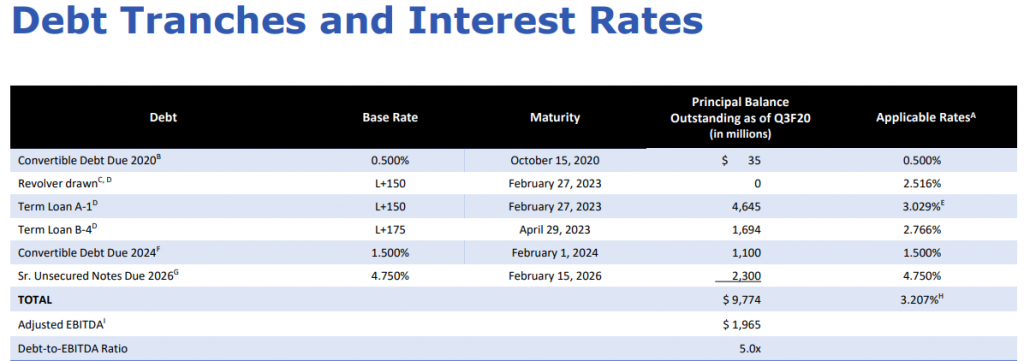Click the 'Debt Tranches and Interest Rates' title
The image size is (1024, 361).
357,22
